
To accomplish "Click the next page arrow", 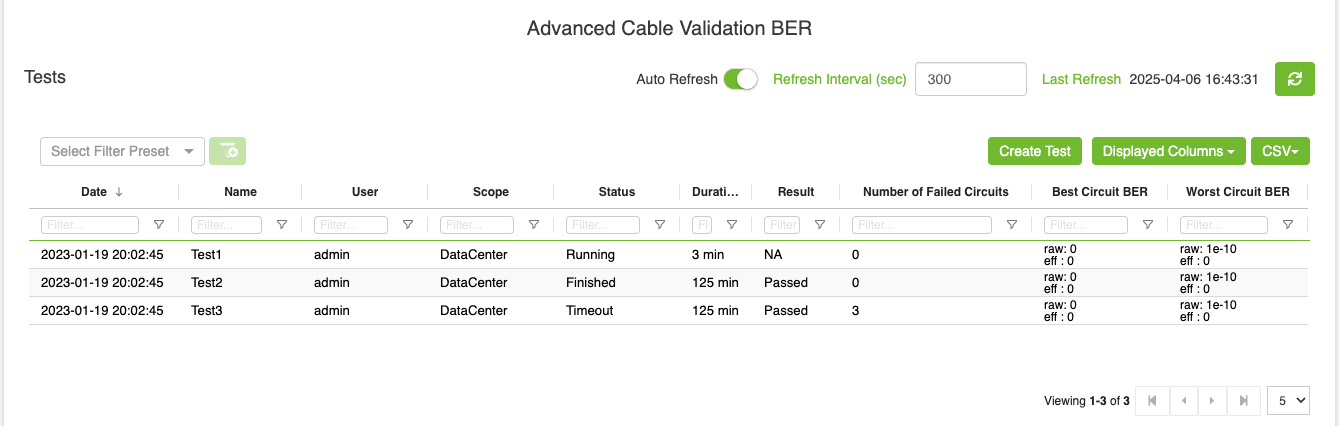I will point(1212,401).
